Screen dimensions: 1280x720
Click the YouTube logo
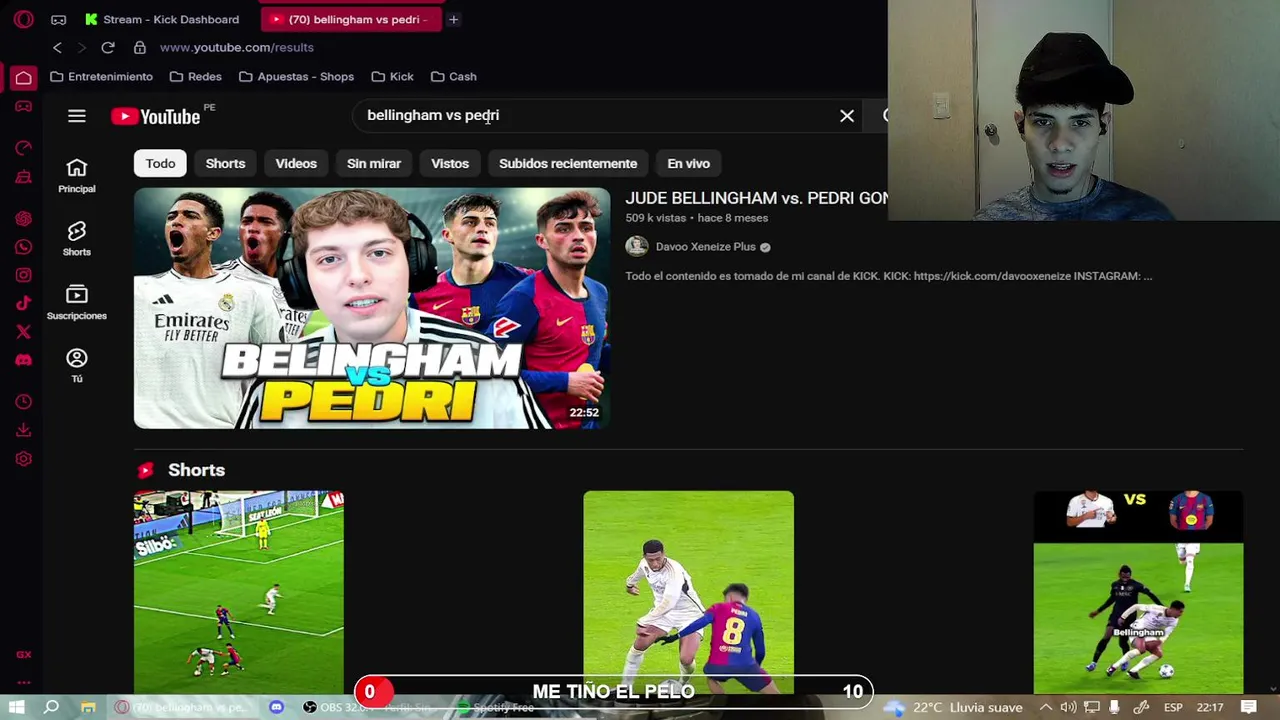[156, 116]
